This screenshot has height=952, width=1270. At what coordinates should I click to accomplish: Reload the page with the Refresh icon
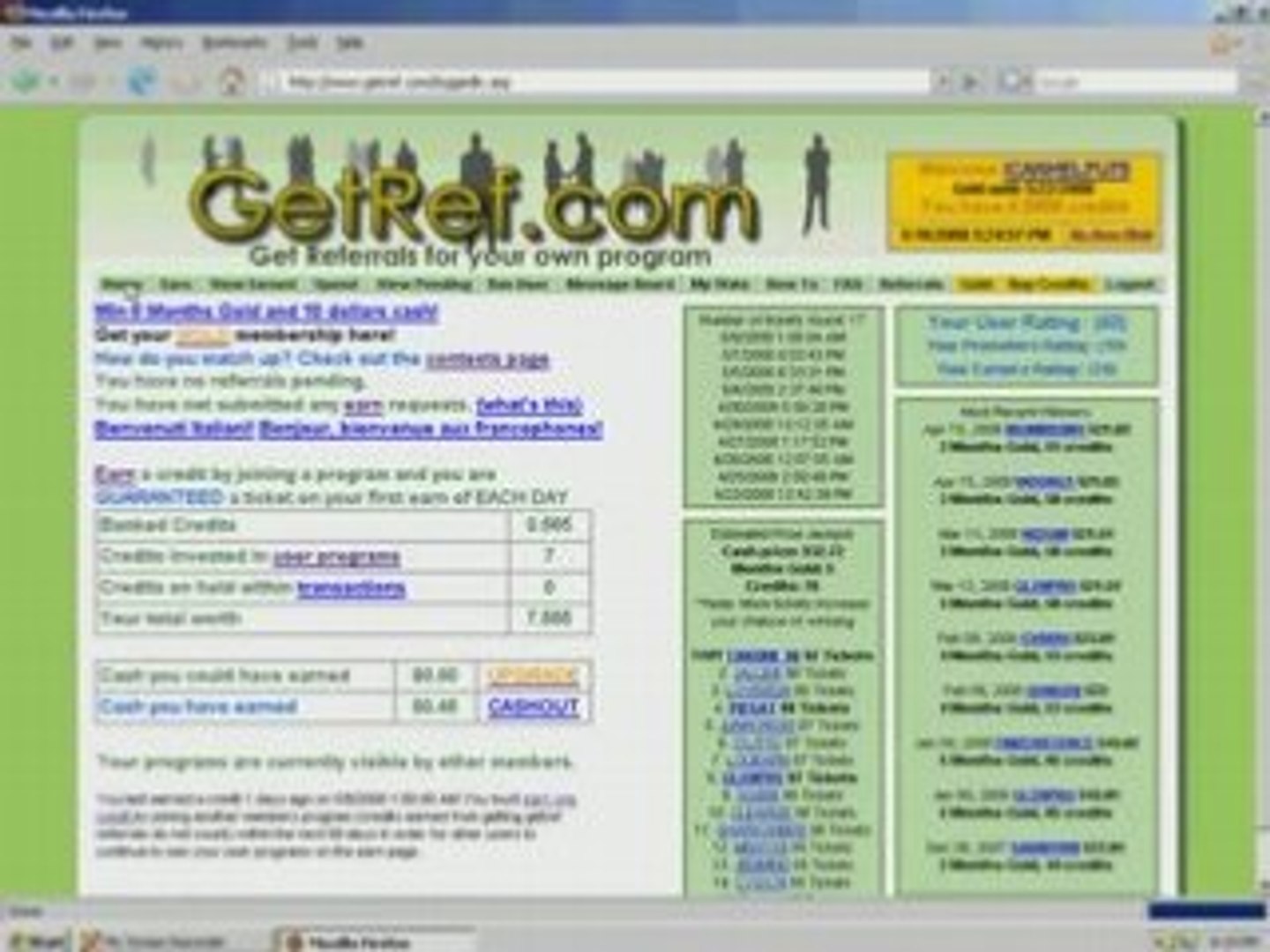pyautogui.click(x=142, y=82)
